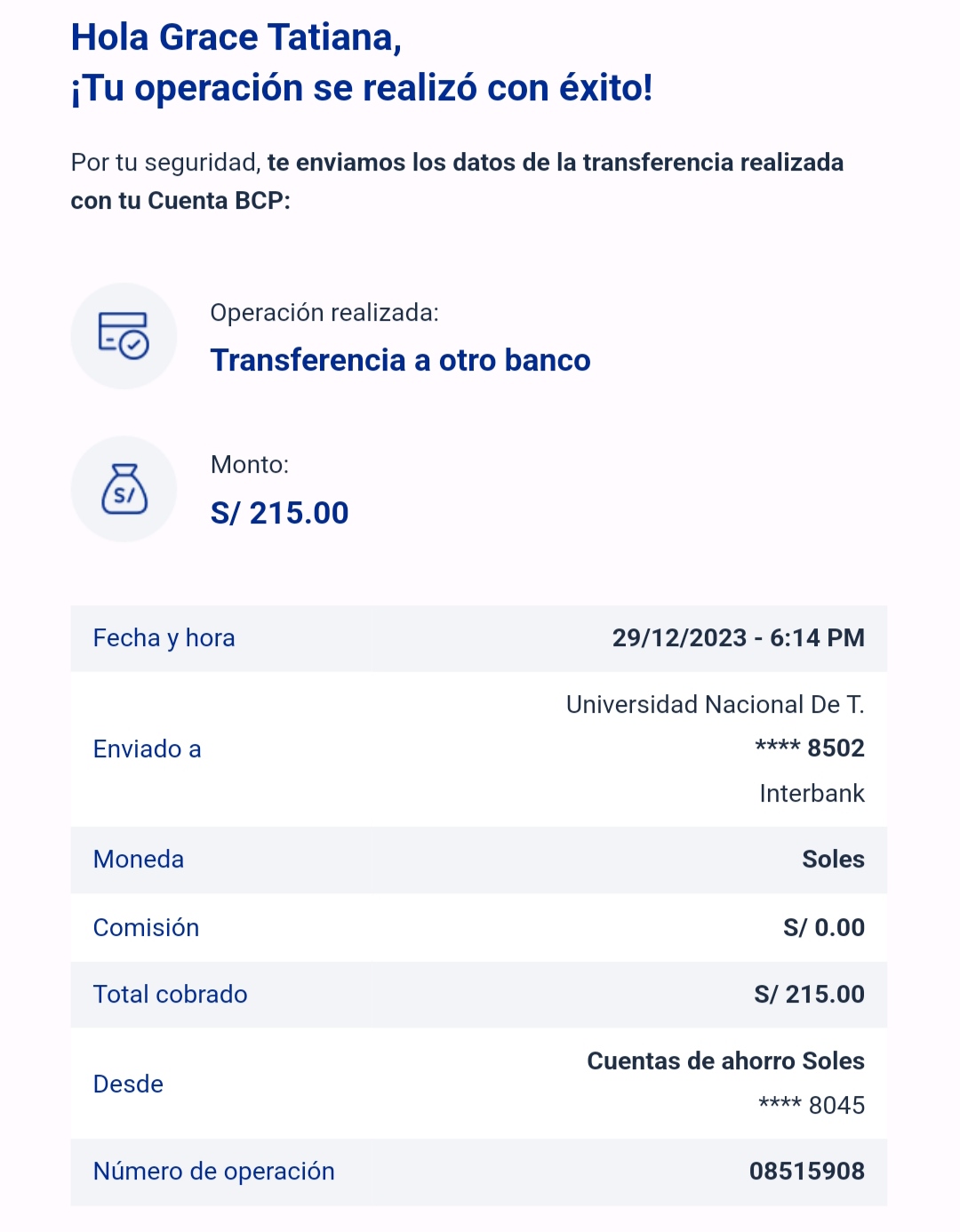Click the 'Enviado a' label
This screenshot has width=960, height=1232.
tap(147, 749)
